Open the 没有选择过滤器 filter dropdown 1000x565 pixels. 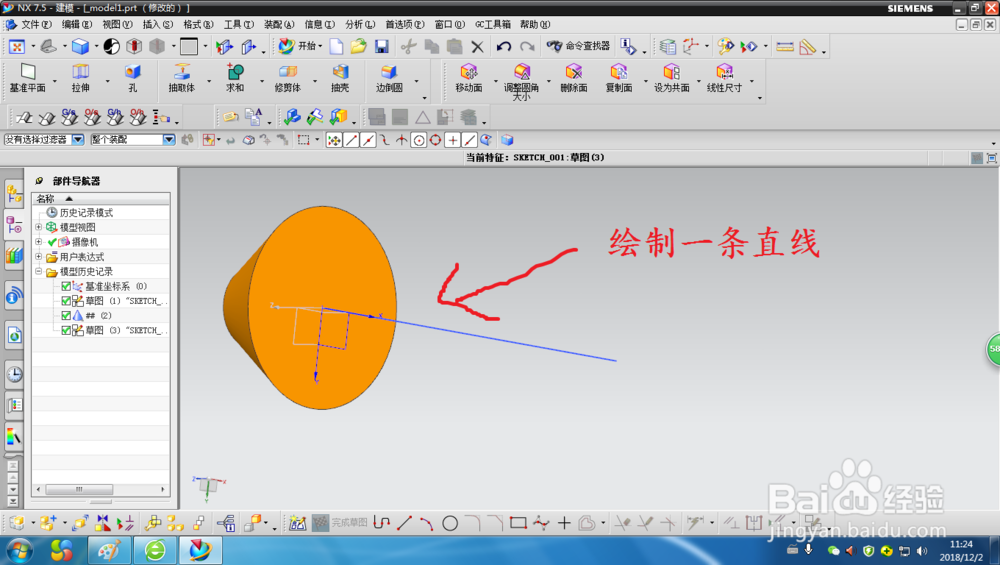click(x=78, y=140)
